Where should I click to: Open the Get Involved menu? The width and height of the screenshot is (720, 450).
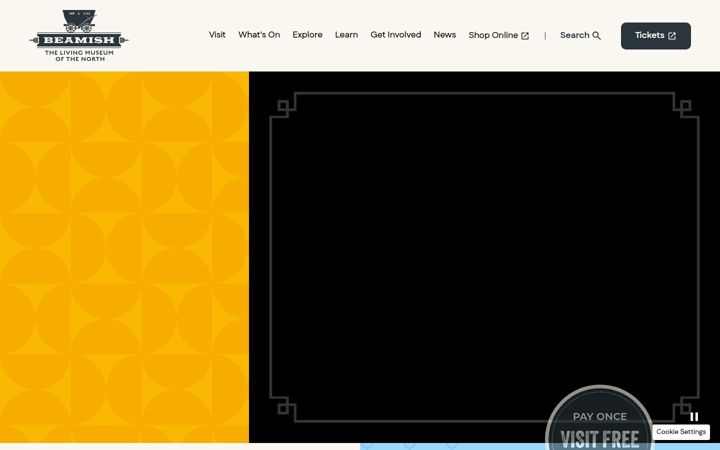click(x=396, y=35)
